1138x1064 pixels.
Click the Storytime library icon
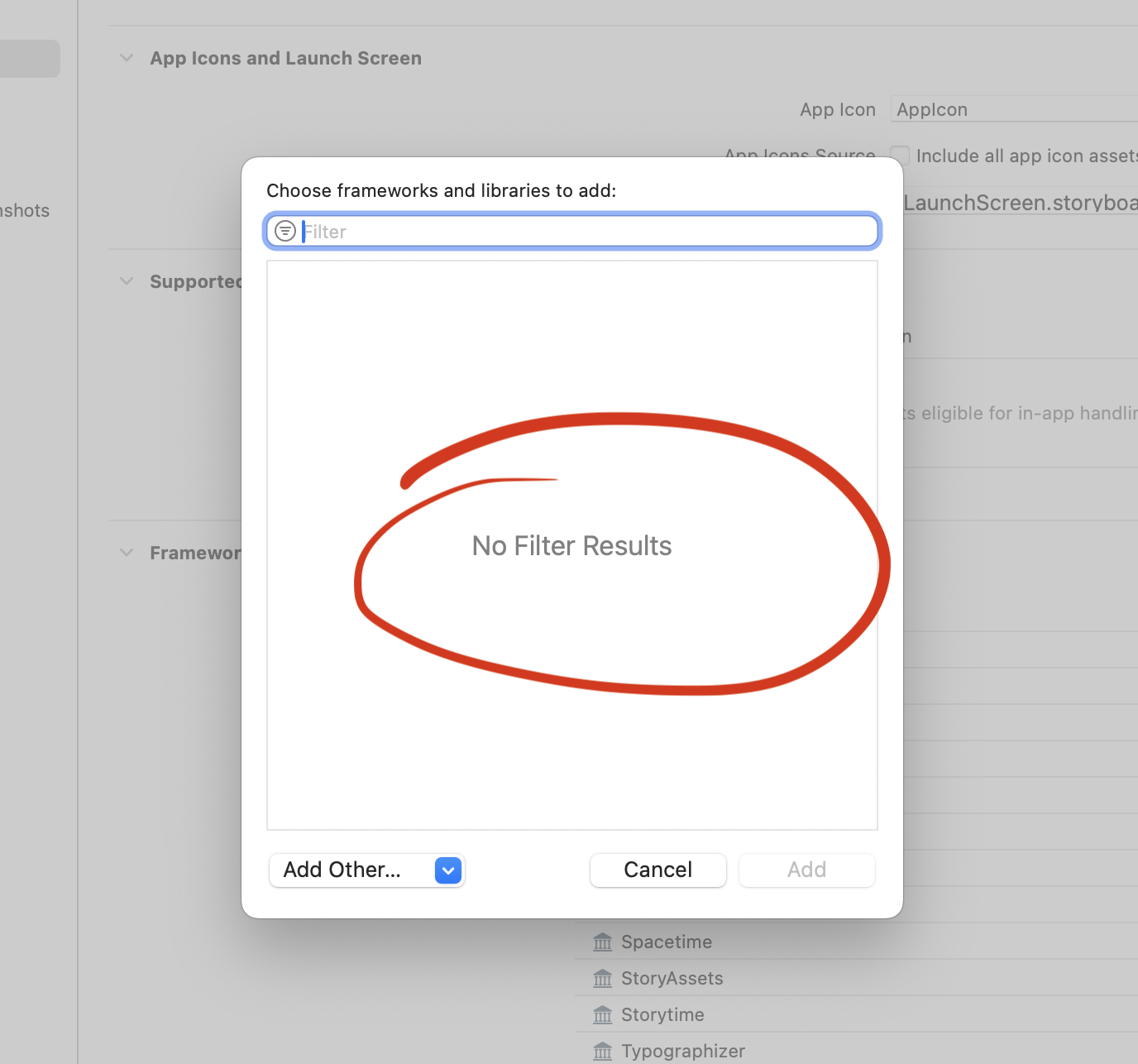point(603,1015)
